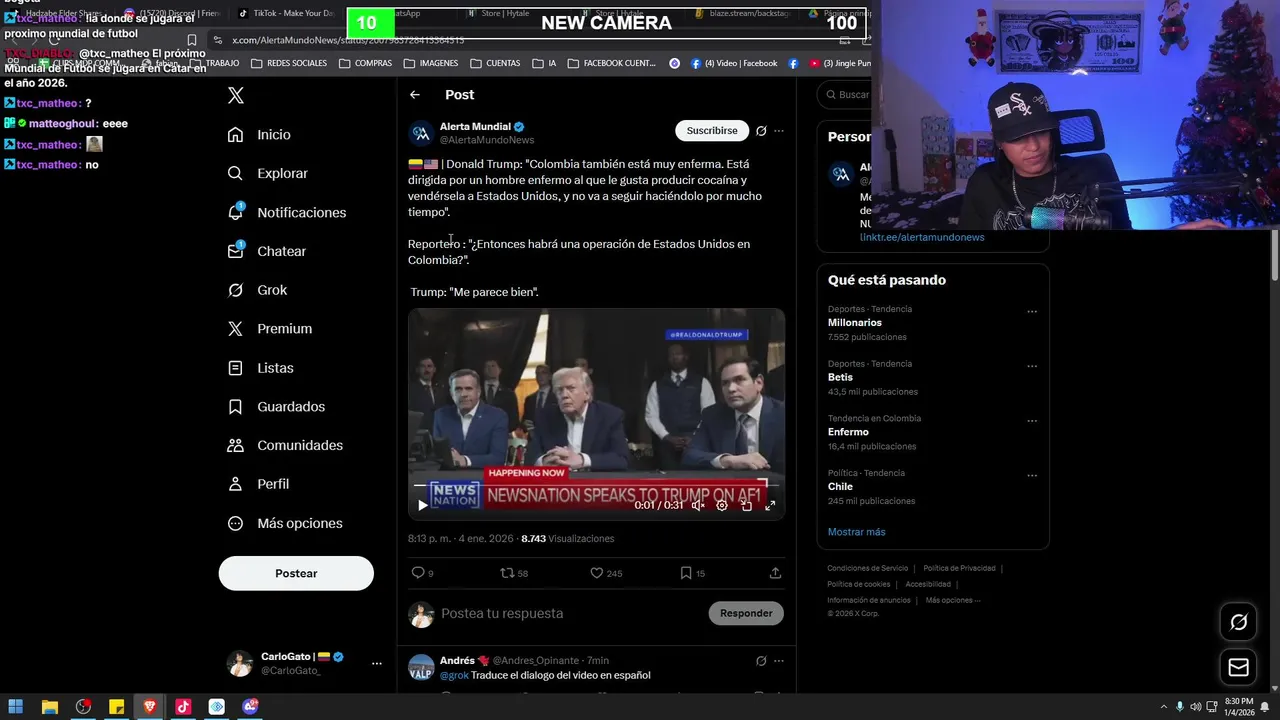This screenshot has width=1280, height=720.
Task: Open floating messages envelope button
Action: click(1239, 667)
